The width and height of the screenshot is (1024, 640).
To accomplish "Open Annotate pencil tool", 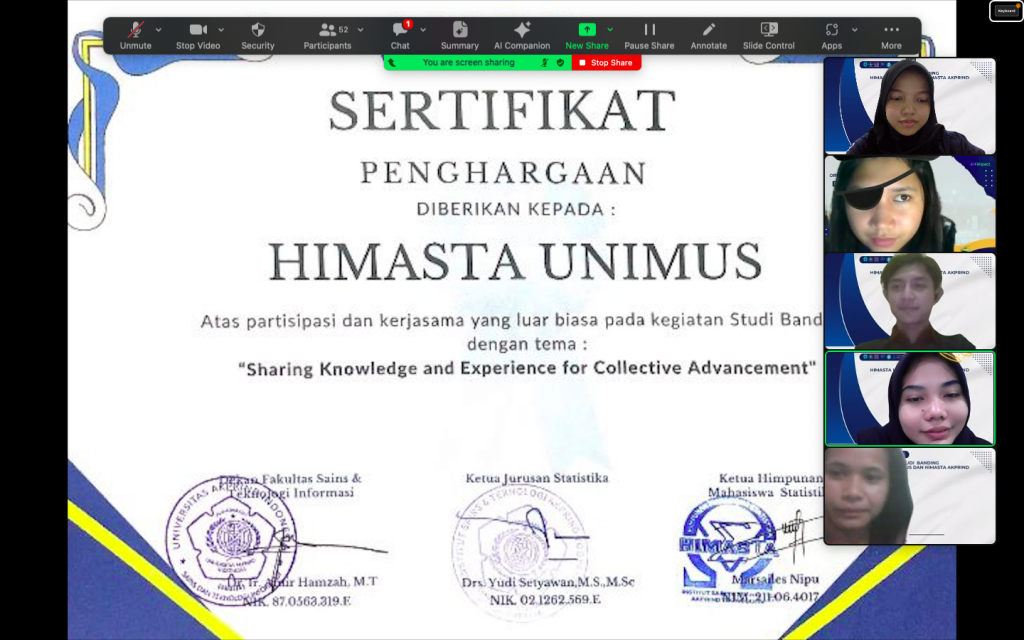I will (709, 35).
